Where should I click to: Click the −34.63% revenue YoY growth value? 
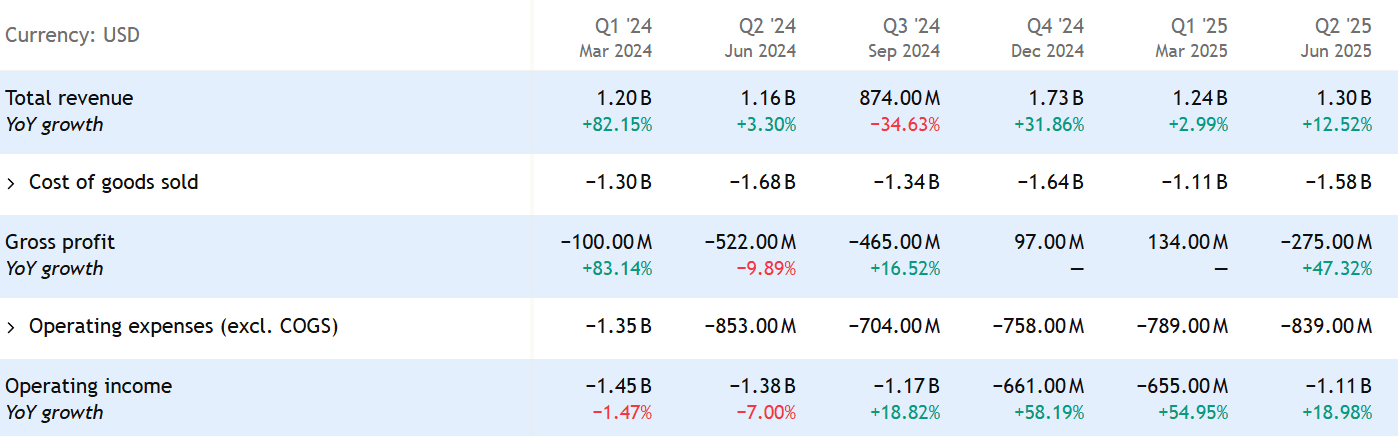[x=906, y=125]
